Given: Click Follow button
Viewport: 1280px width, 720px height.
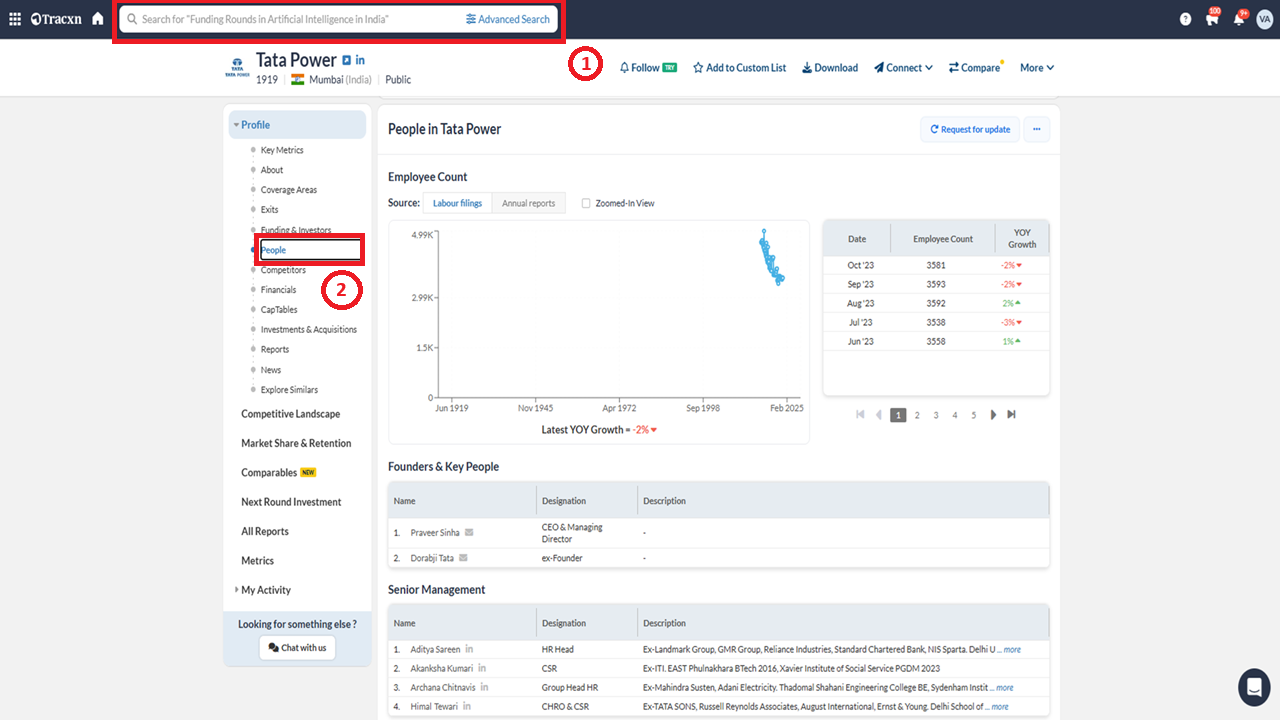Looking at the screenshot, I should point(648,68).
